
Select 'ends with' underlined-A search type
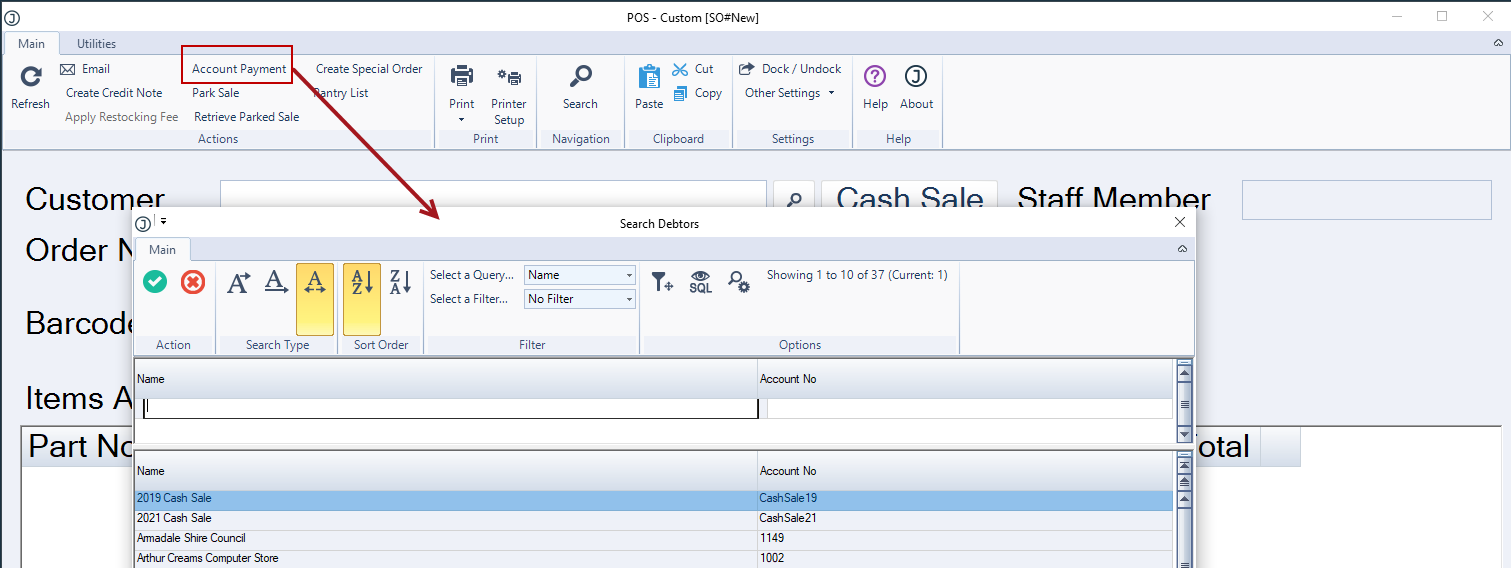click(x=276, y=283)
